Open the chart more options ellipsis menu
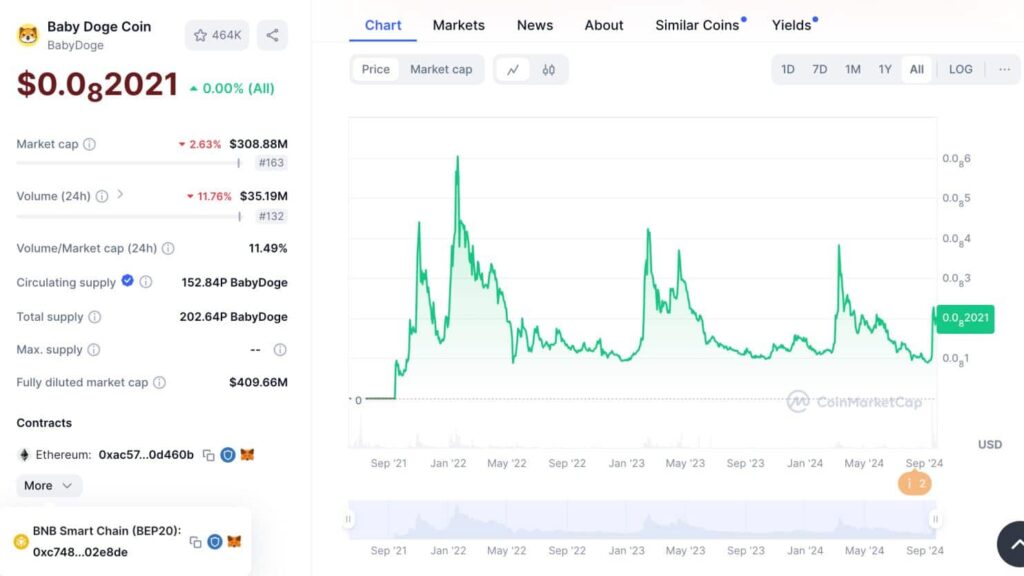 point(1004,69)
